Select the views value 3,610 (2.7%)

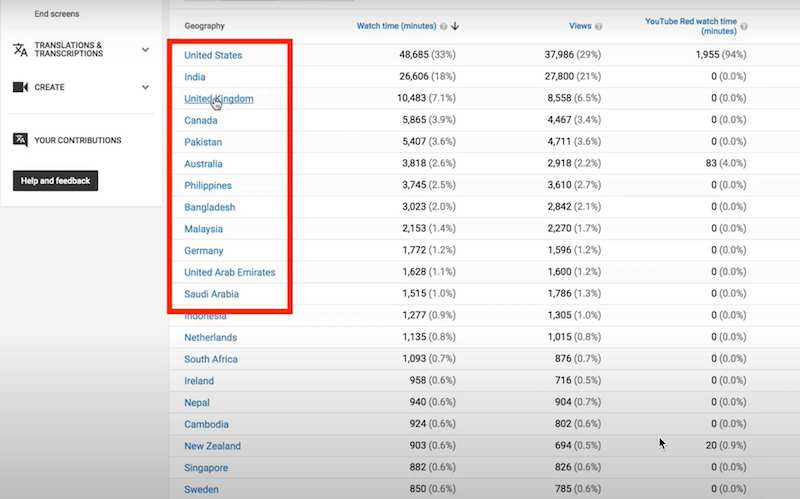coord(574,185)
